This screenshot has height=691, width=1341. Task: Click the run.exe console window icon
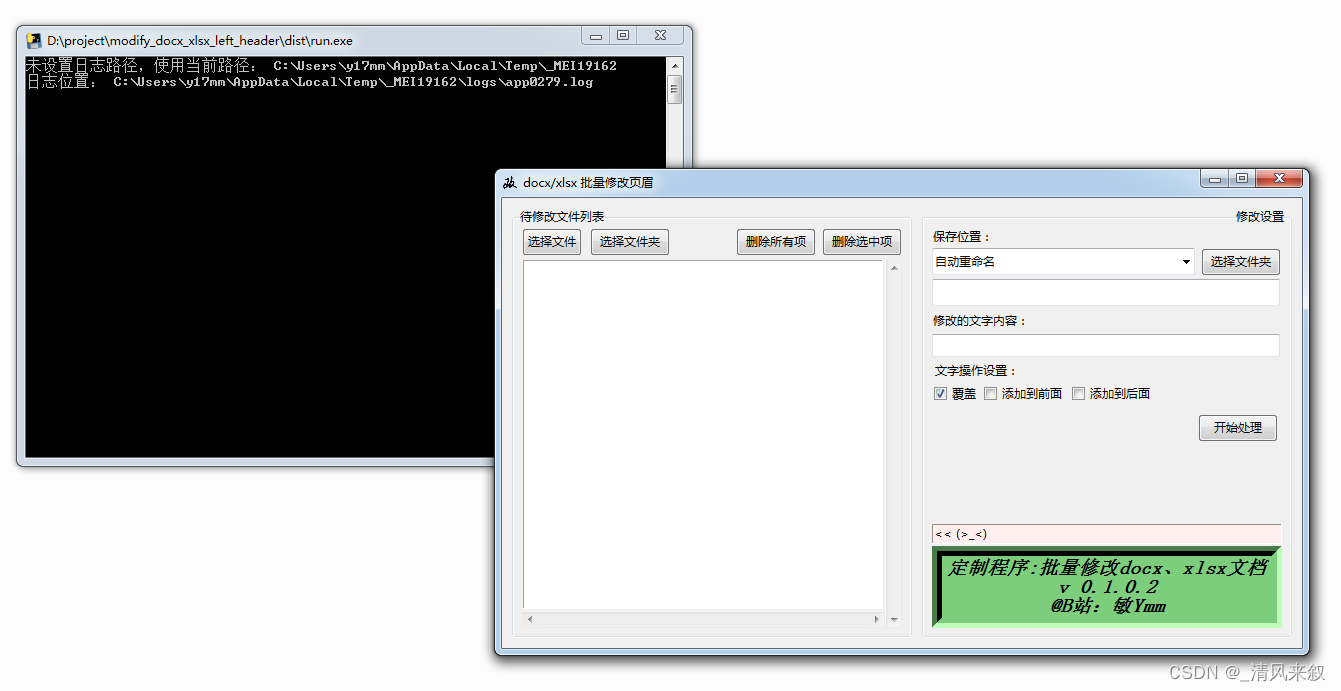click(34, 41)
